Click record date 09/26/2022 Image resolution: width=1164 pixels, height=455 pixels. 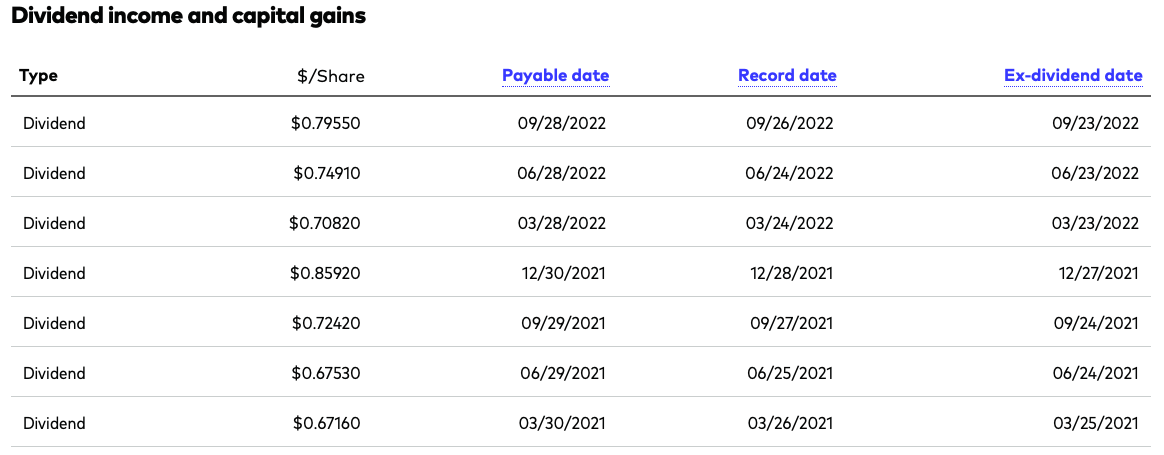tap(789, 123)
